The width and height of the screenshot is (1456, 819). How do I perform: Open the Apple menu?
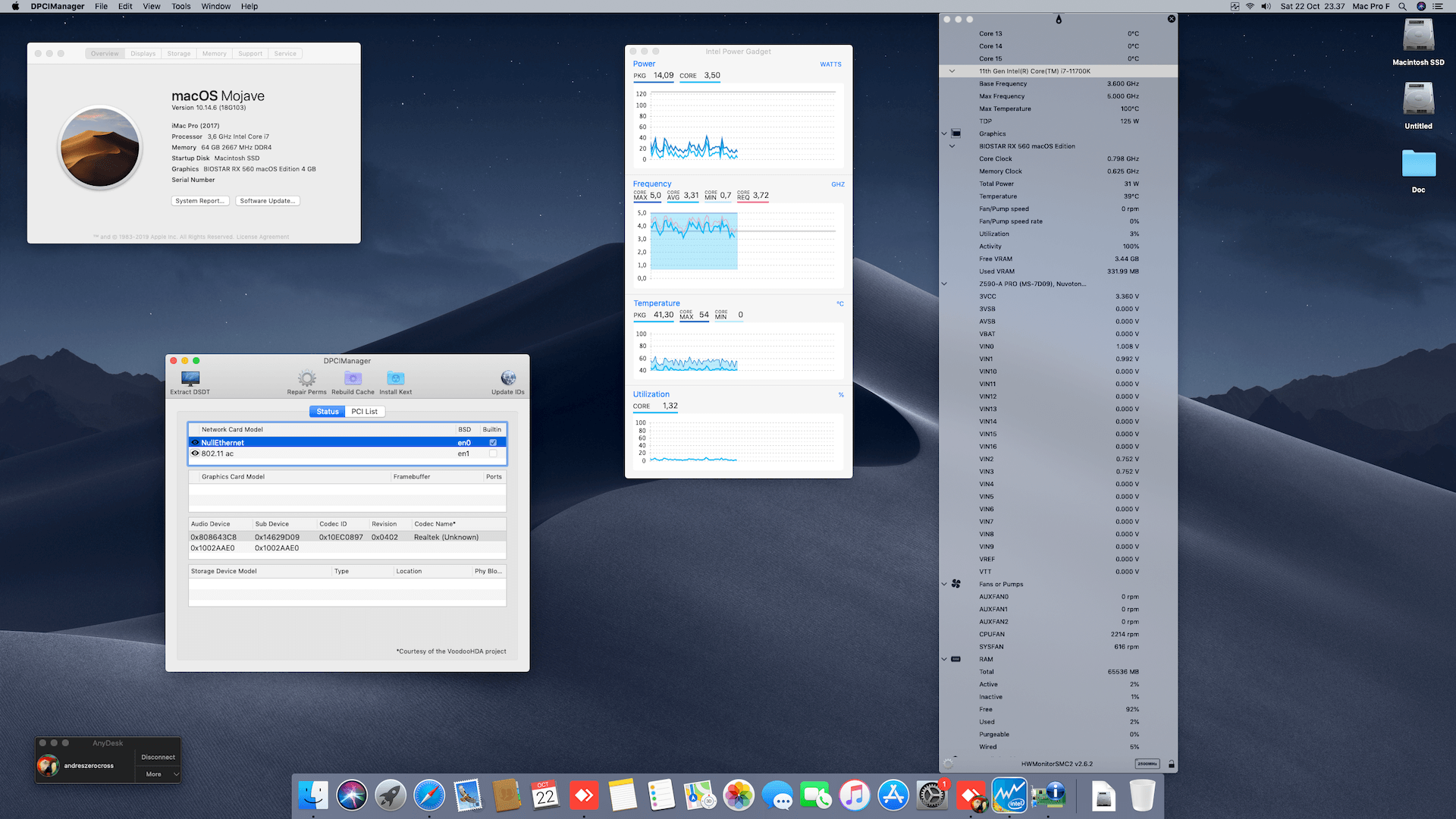[x=15, y=6]
